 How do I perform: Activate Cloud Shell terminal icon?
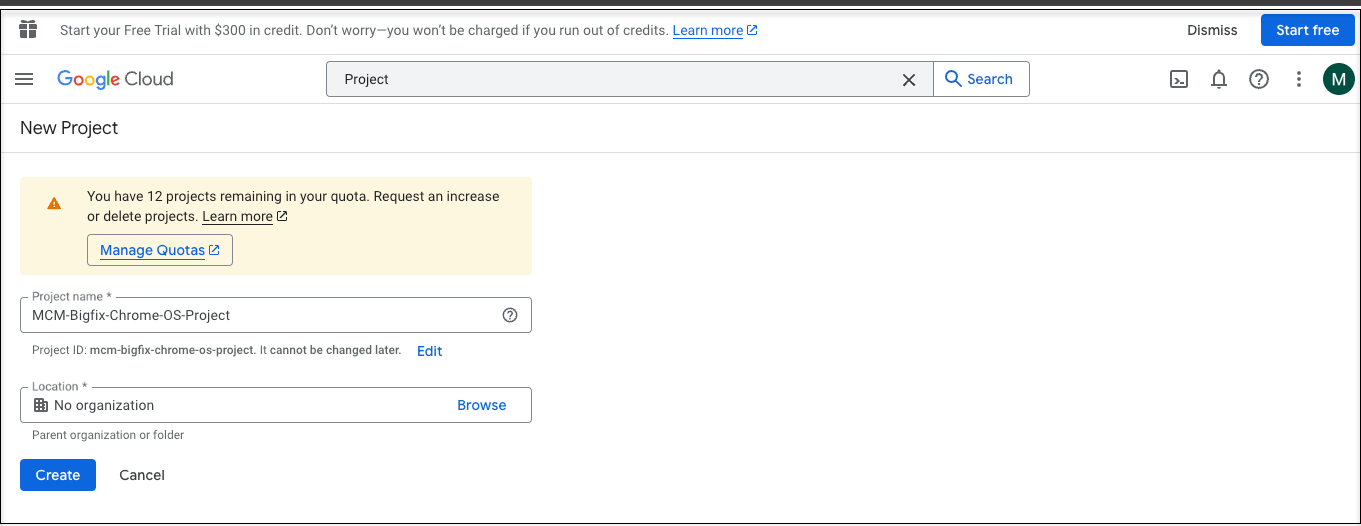pyautogui.click(x=1179, y=80)
